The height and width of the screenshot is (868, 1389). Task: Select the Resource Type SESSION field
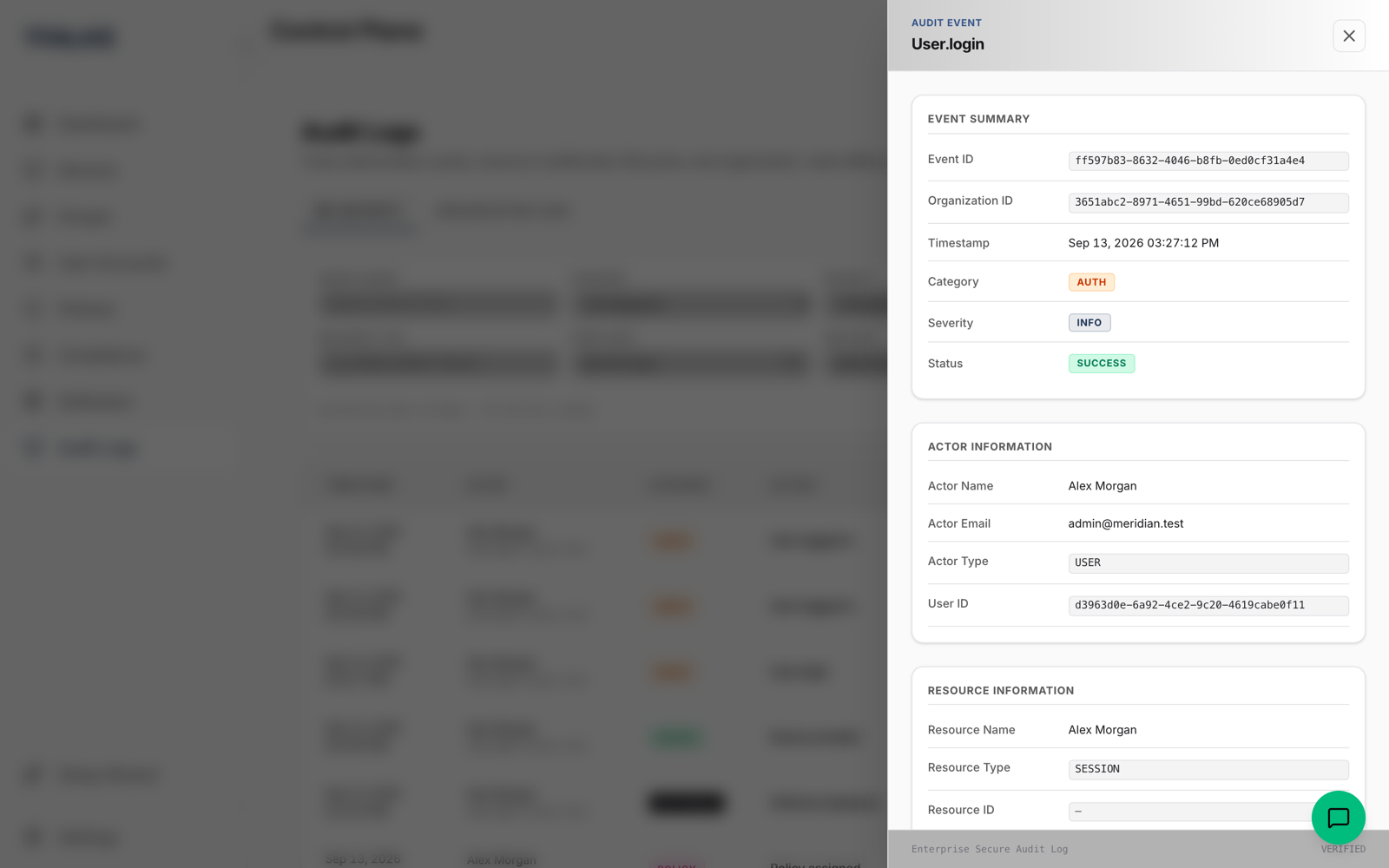pos(1208,769)
